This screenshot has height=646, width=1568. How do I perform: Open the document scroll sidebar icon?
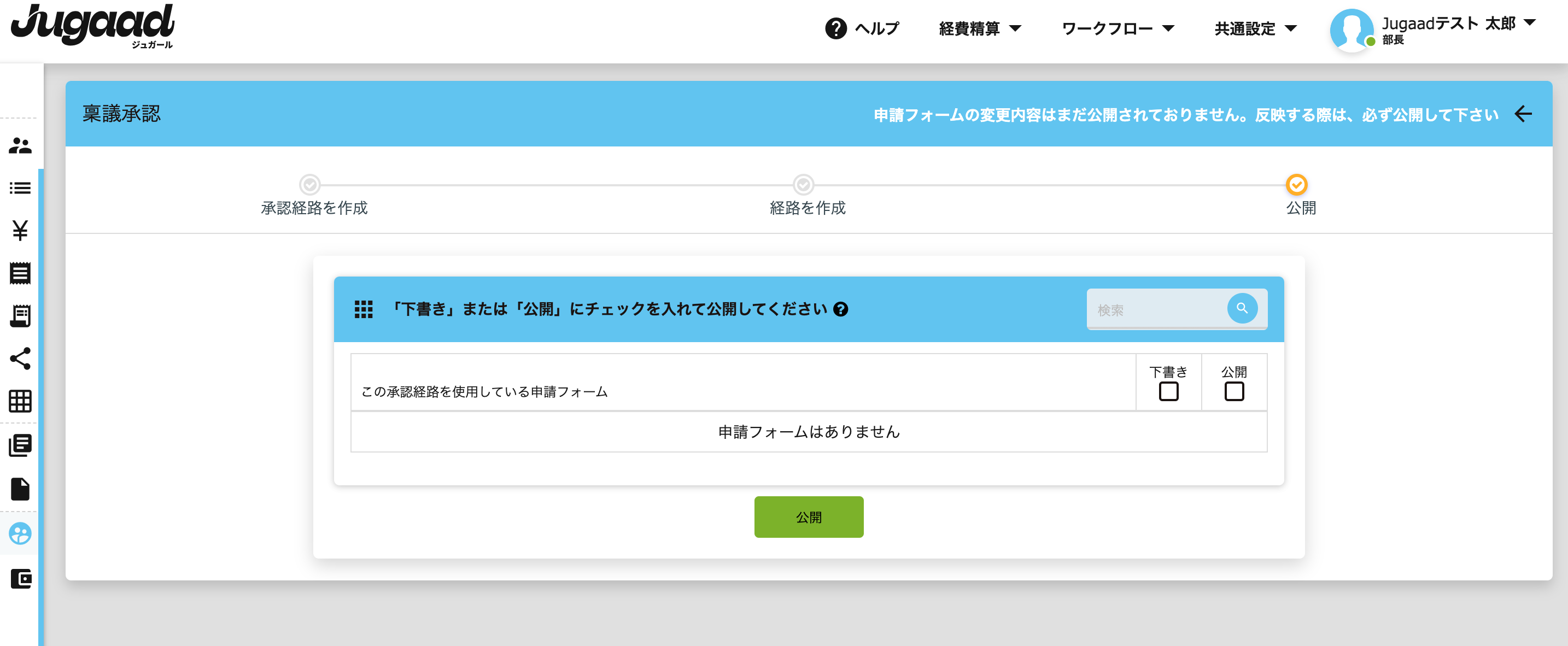pyautogui.click(x=20, y=316)
